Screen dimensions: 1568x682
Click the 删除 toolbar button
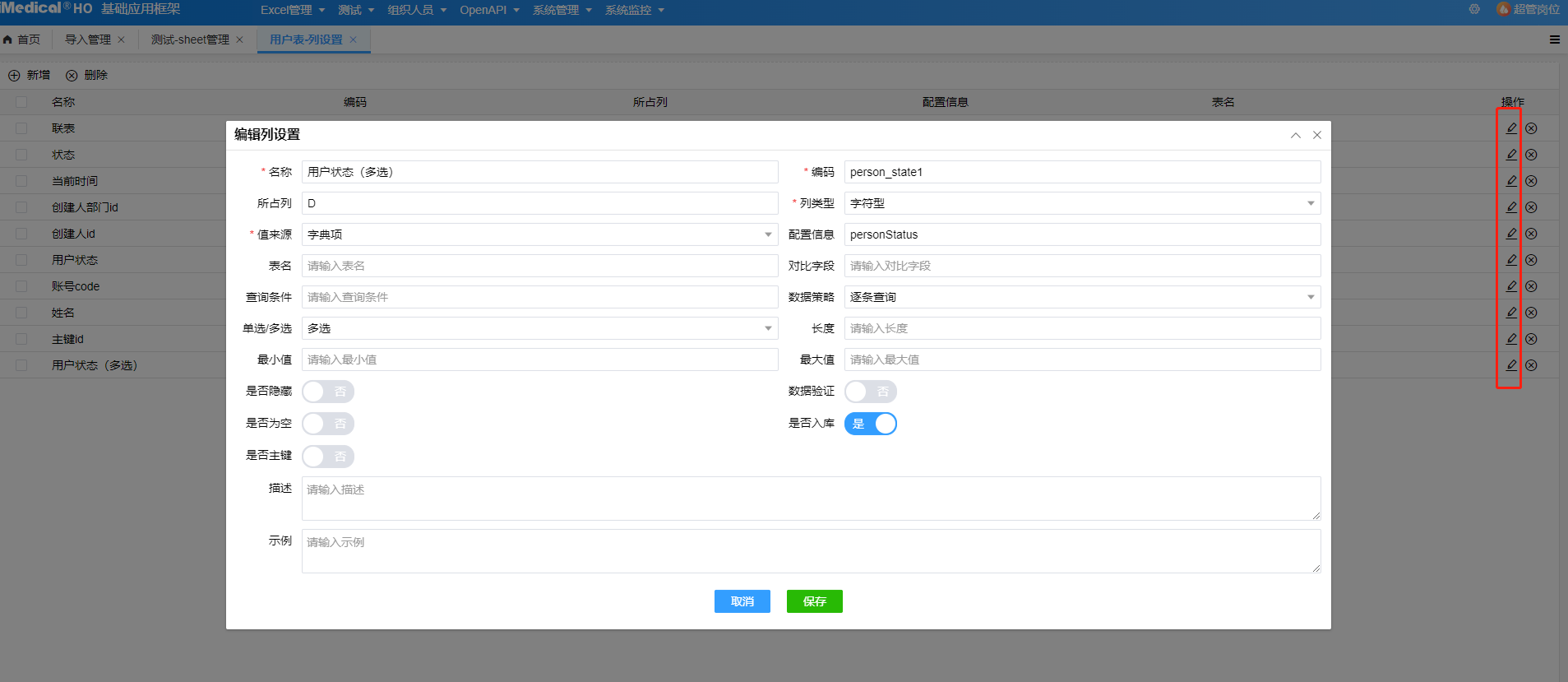click(x=87, y=75)
